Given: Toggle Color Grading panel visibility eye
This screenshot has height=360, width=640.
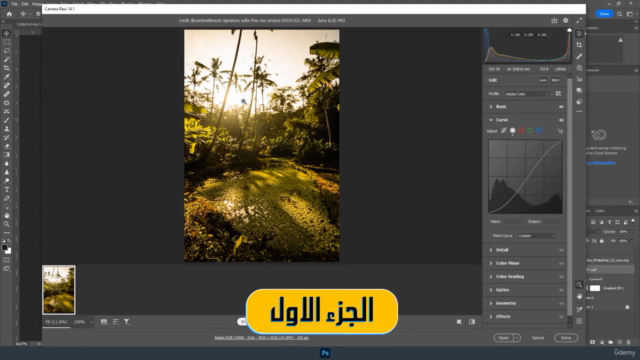Looking at the screenshot, I should click(x=561, y=277).
